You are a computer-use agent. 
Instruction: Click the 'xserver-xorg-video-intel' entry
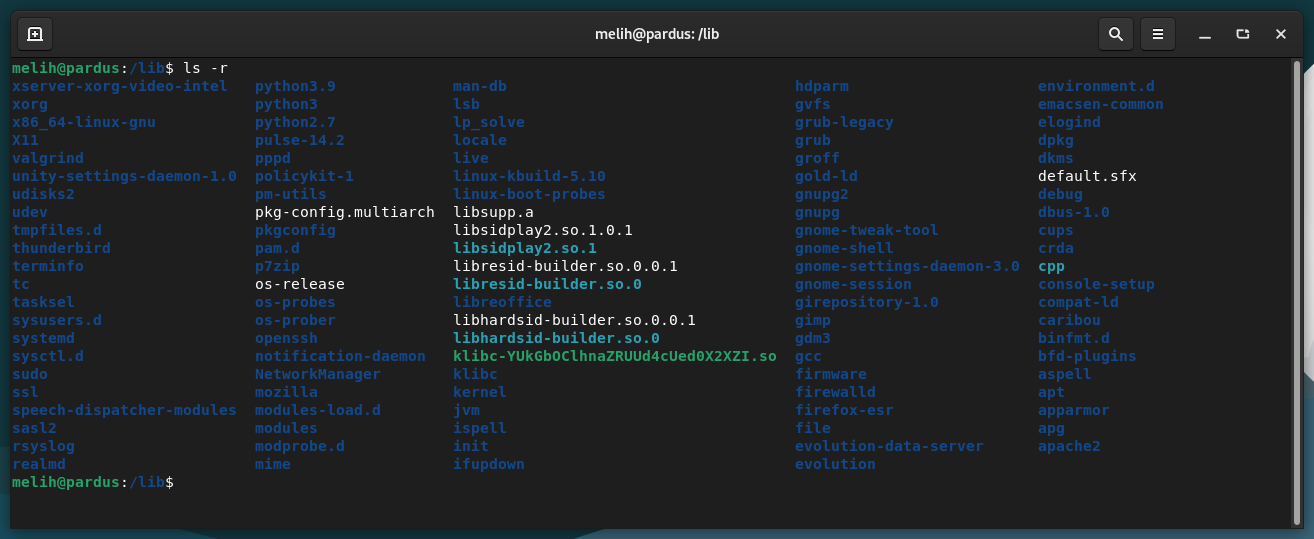coord(120,86)
